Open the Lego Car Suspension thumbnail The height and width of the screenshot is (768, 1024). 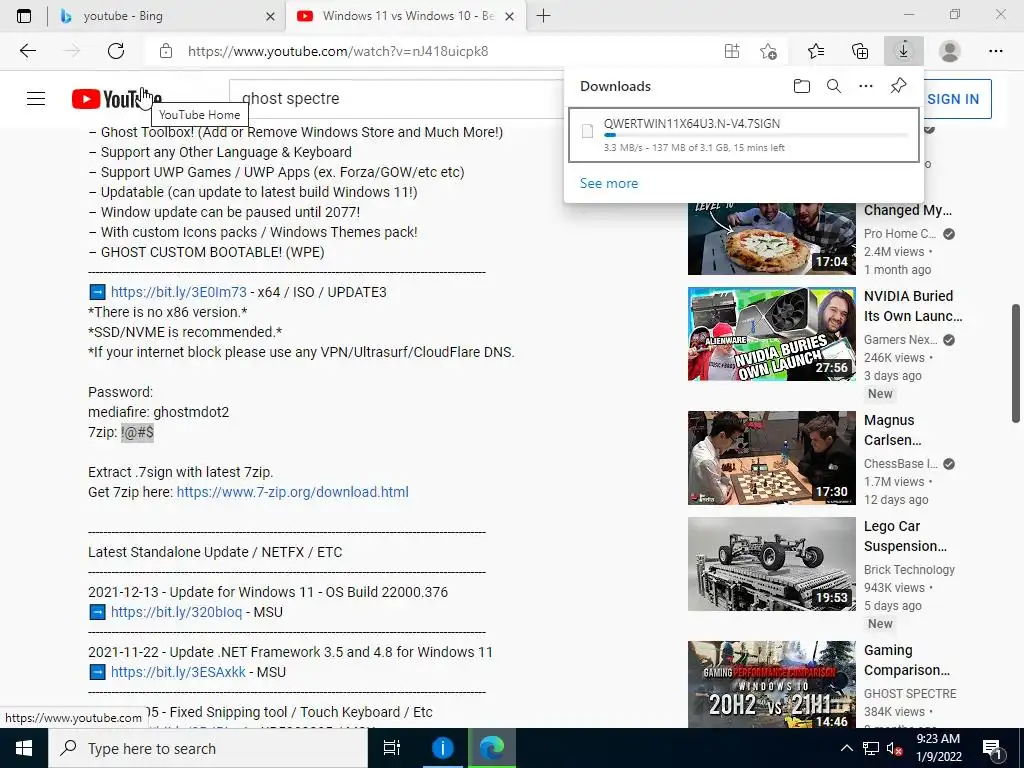771,564
